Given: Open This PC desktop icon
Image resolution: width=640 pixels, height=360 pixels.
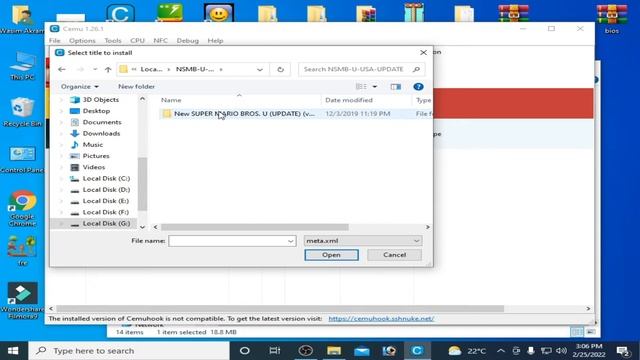Looking at the screenshot, I should pos(22,65).
